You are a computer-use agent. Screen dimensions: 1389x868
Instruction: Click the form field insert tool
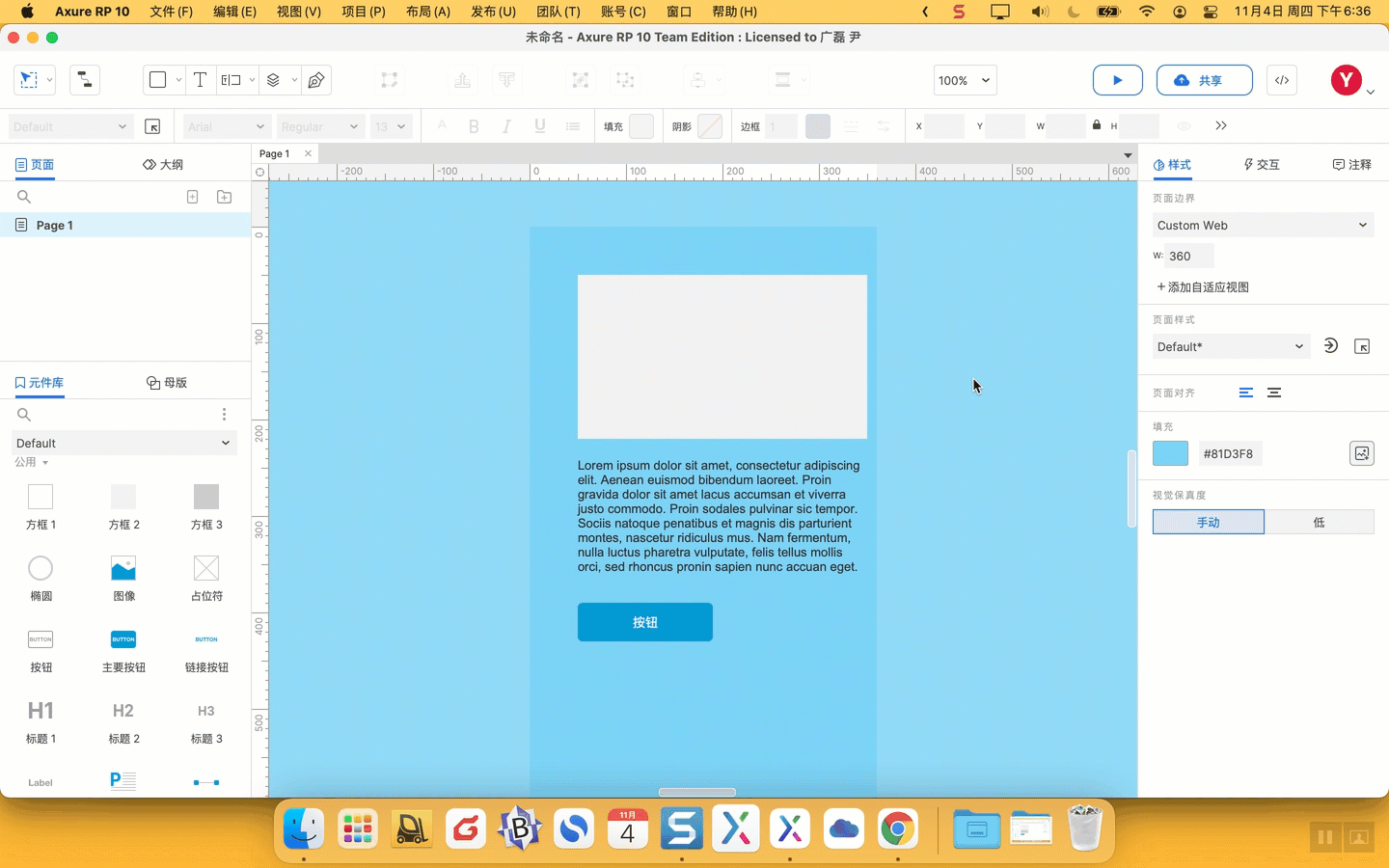pyautogui.click(x=231, y=80)
